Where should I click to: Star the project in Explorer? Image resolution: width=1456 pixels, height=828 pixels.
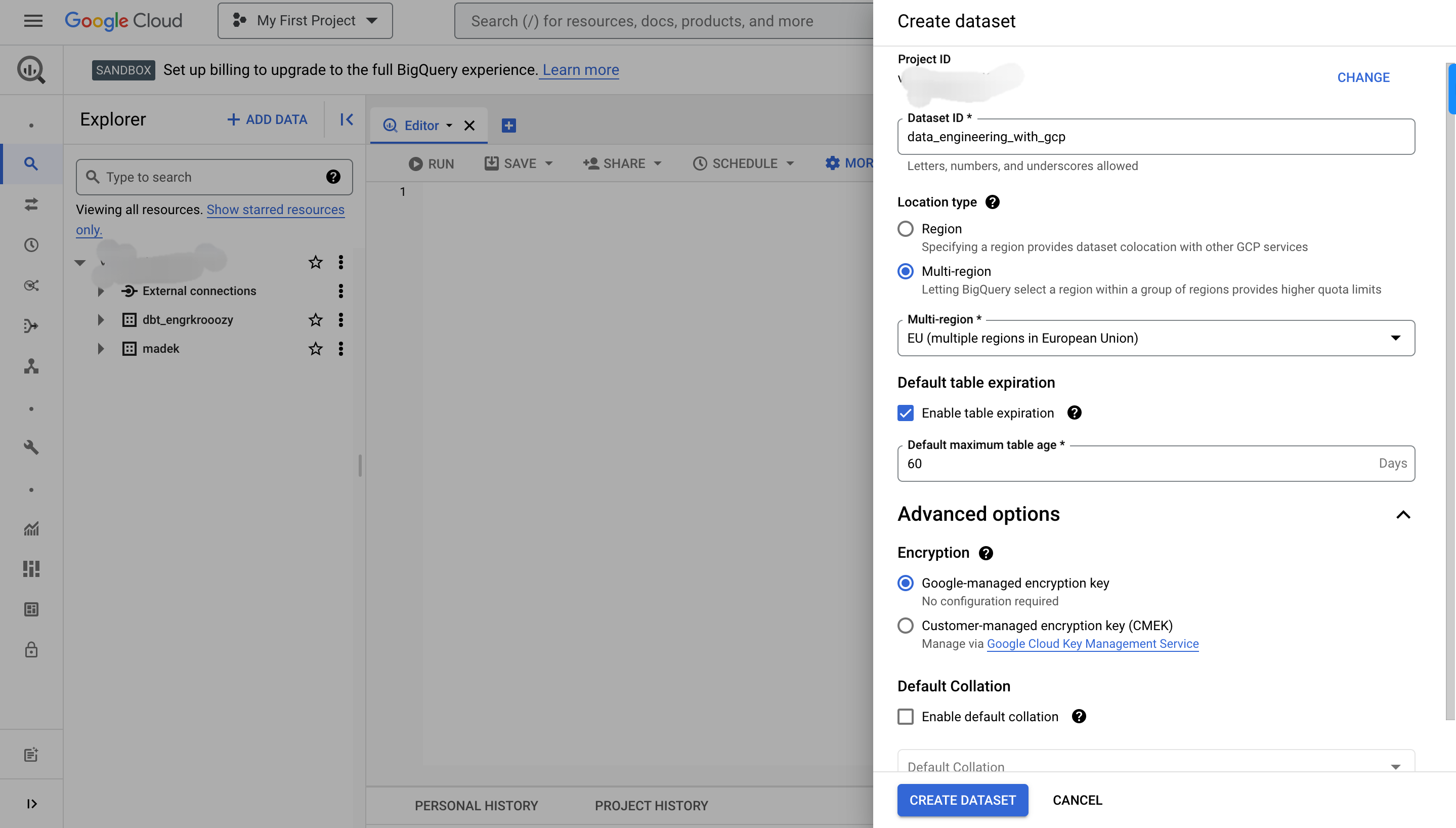tap(315, 262)
